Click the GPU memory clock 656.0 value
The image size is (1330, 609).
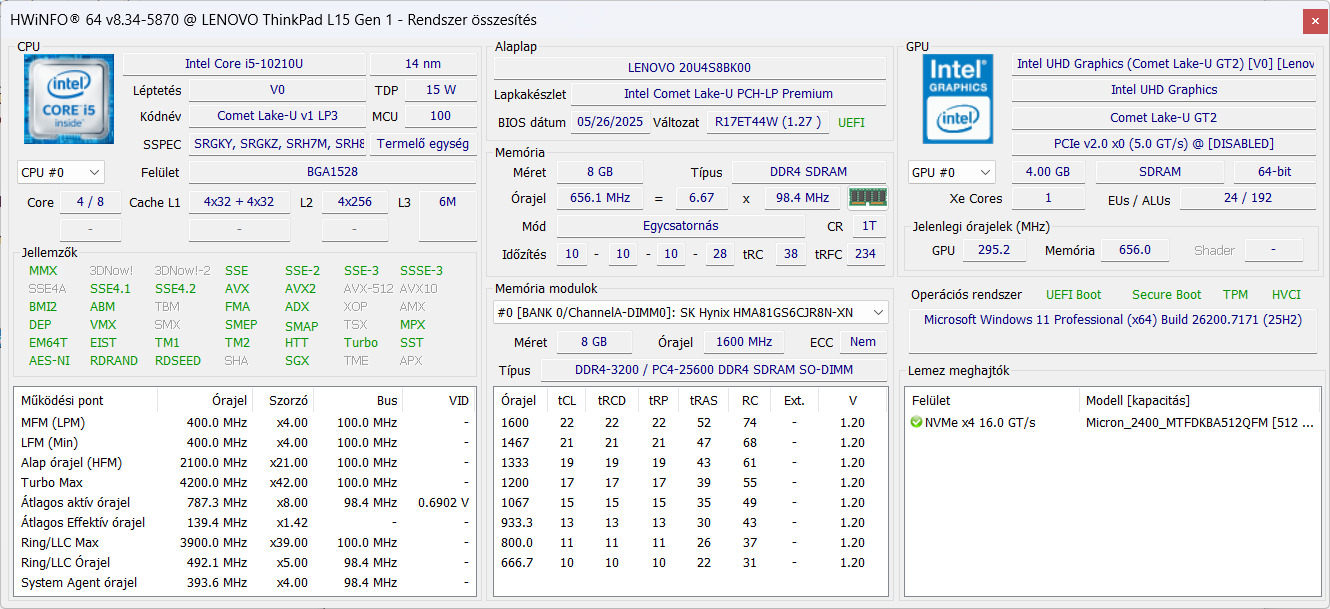pos(1135,250)
